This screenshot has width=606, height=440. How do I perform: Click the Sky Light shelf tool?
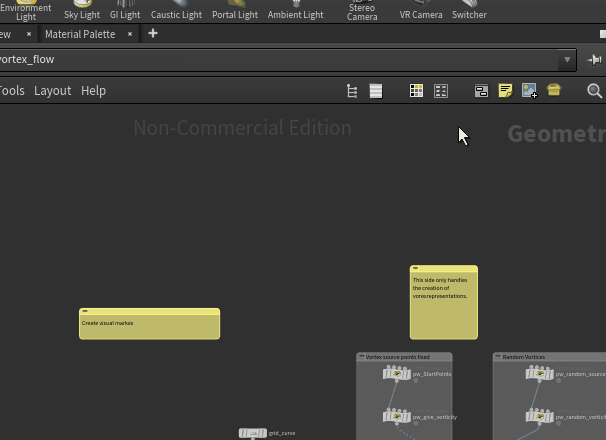(82, 10)
